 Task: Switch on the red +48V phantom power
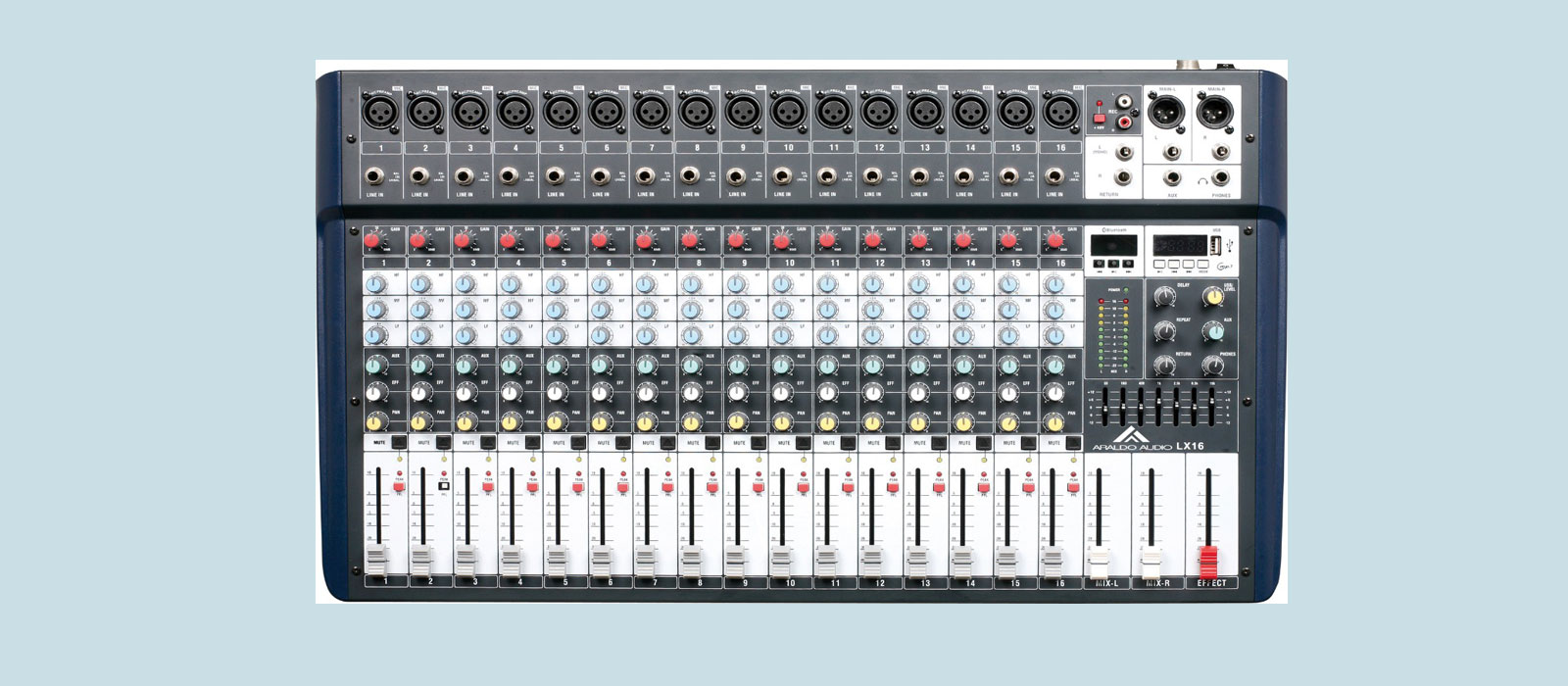pos(1100,119)
